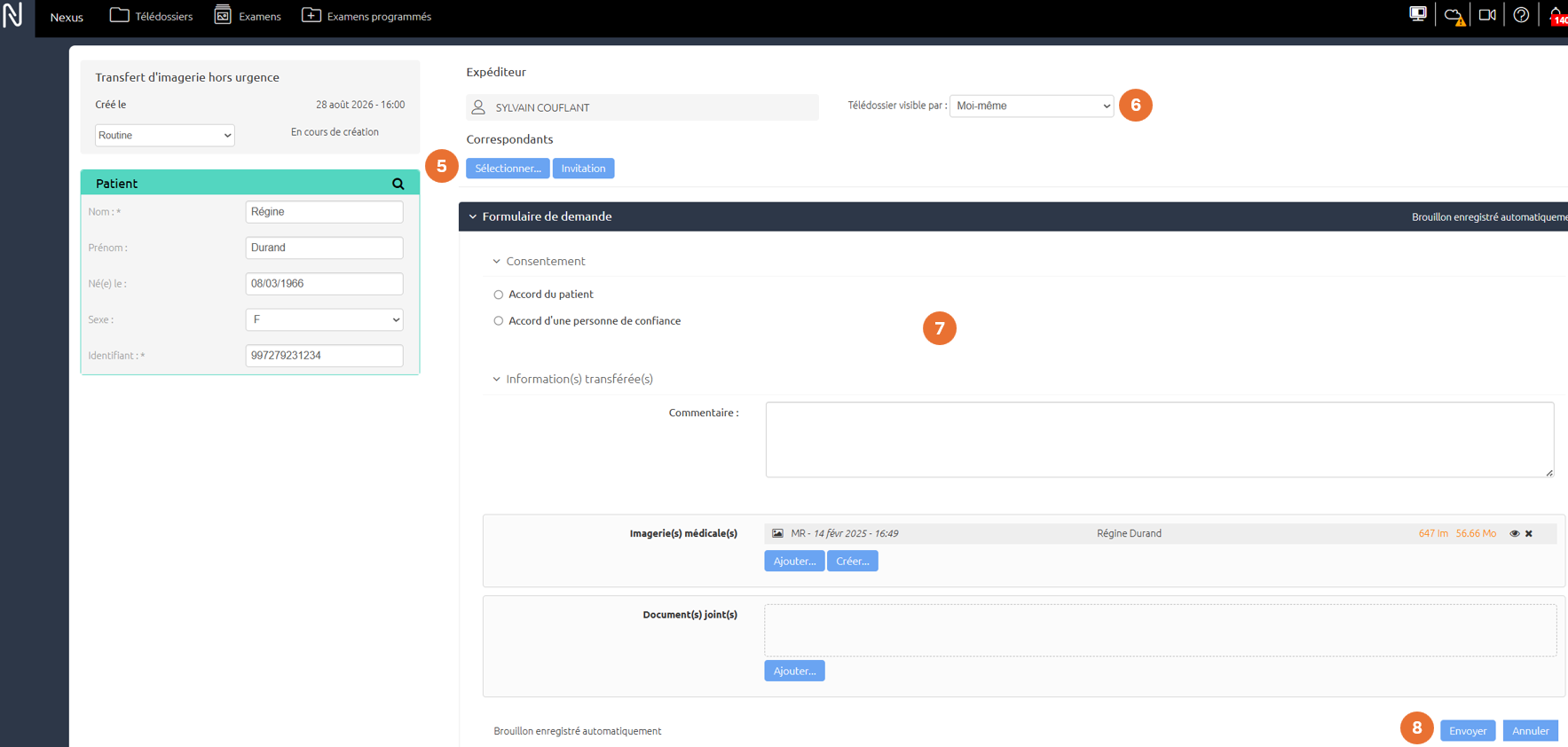Click into the Commentaire text area

coord(1160,440)
